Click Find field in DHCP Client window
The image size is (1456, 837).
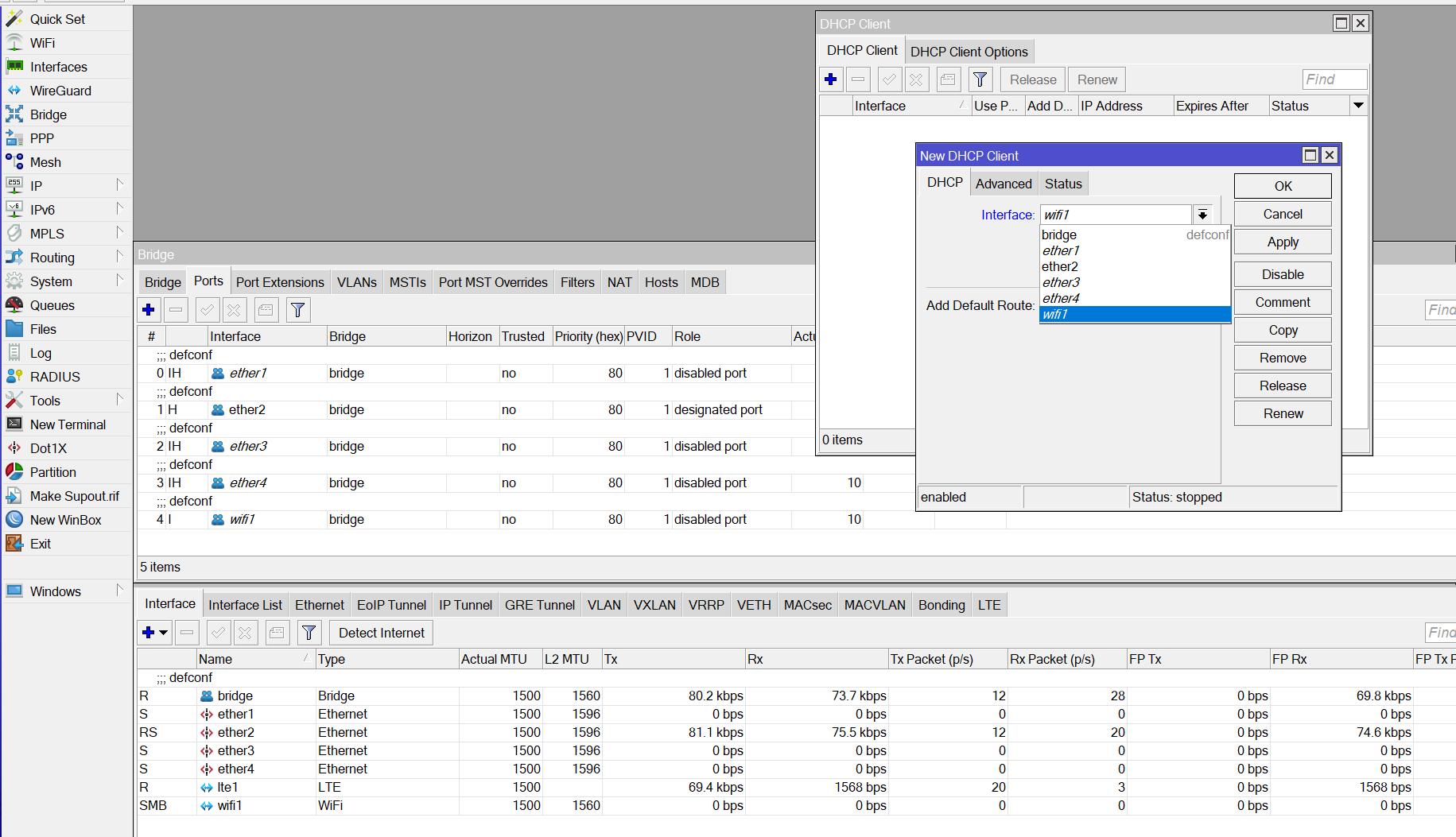click(1334, 79)
